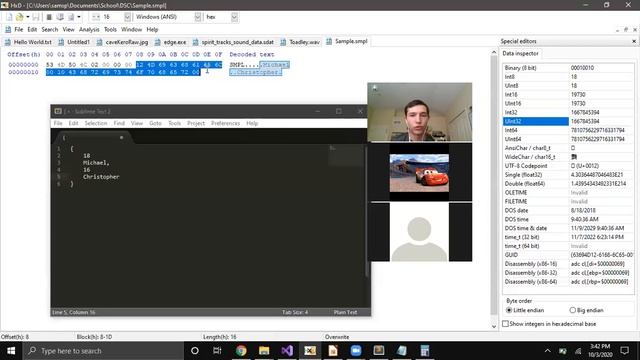Open the HxD File menu
The height and width of the screenshot is (360, 640).
pyautogui.click(x=19, y=29)
